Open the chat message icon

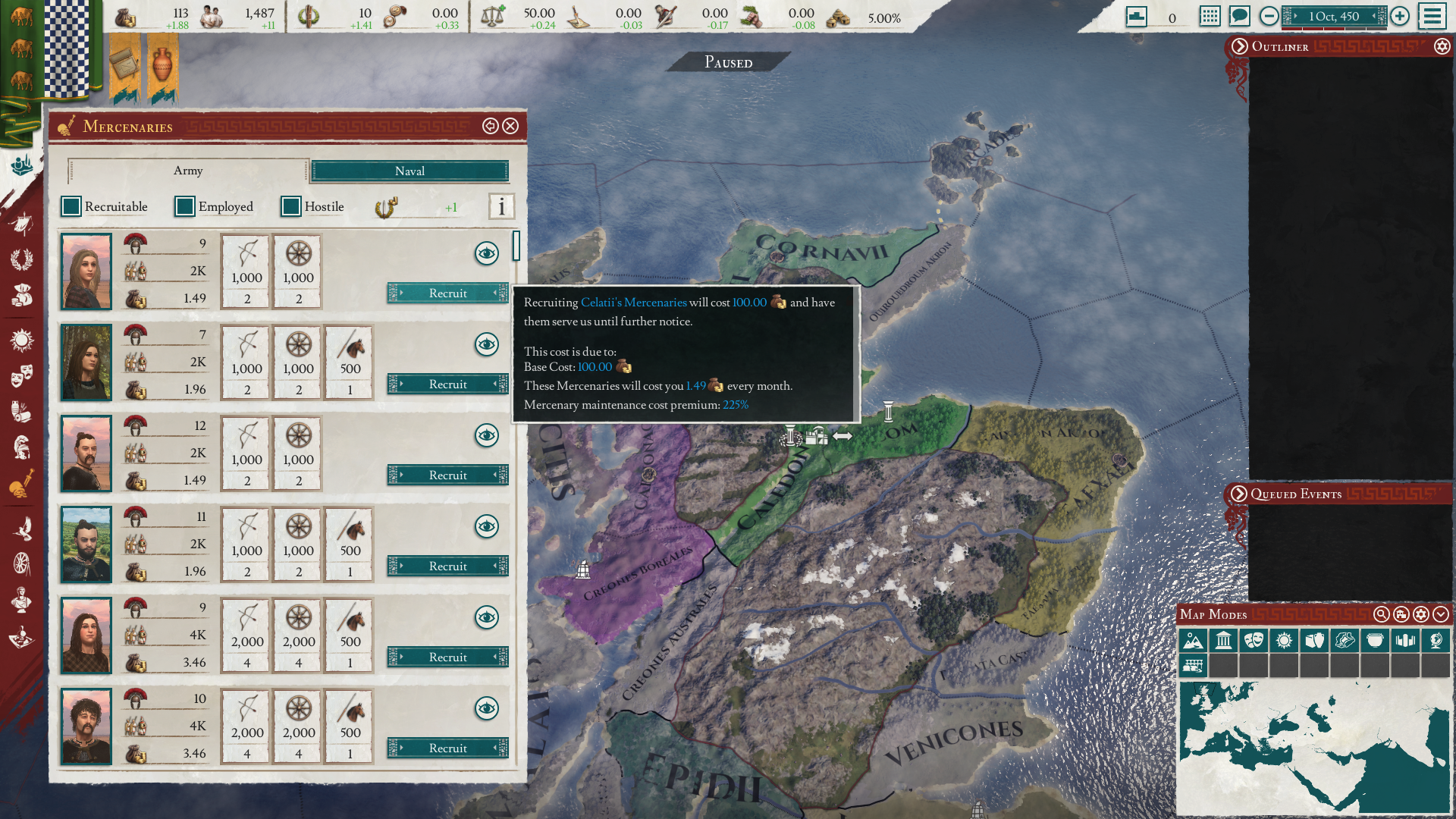[x=1239, y=16]
